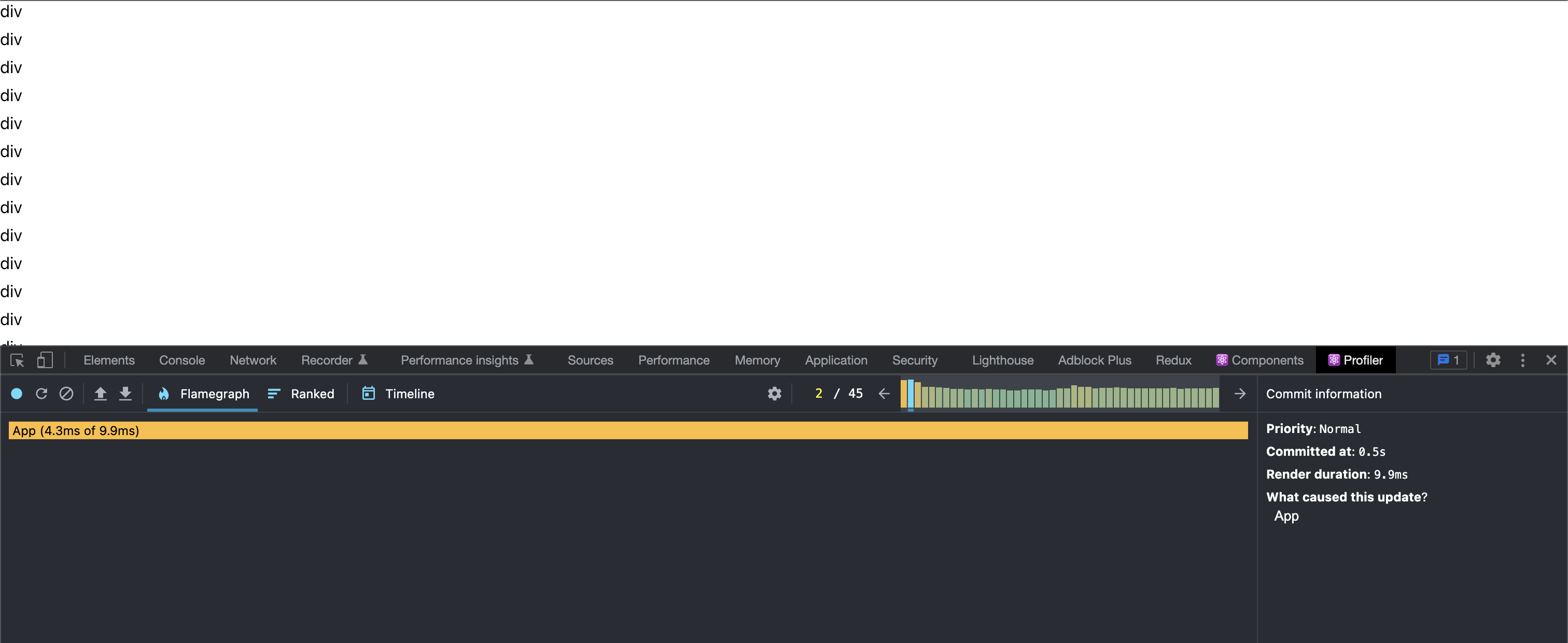
Task: Toggle the blue profiling record button
Action: click(17, 394)
